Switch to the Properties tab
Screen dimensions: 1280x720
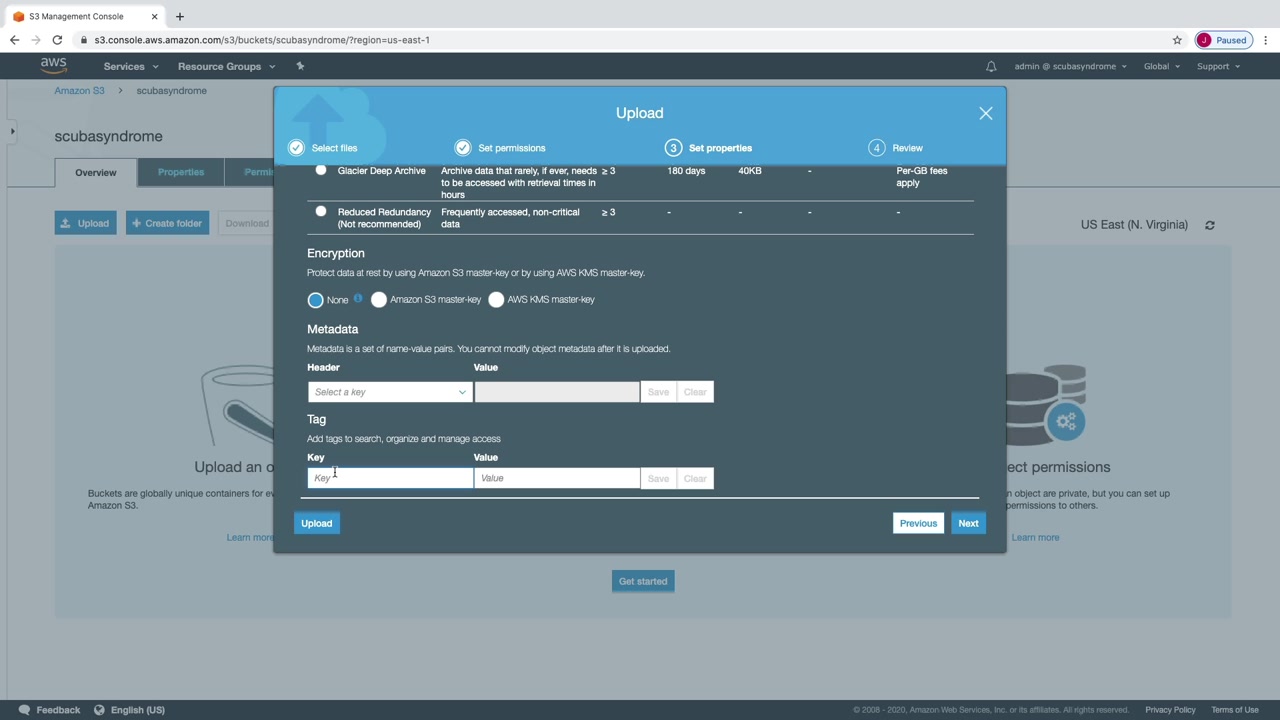click(x=181, y=172)
